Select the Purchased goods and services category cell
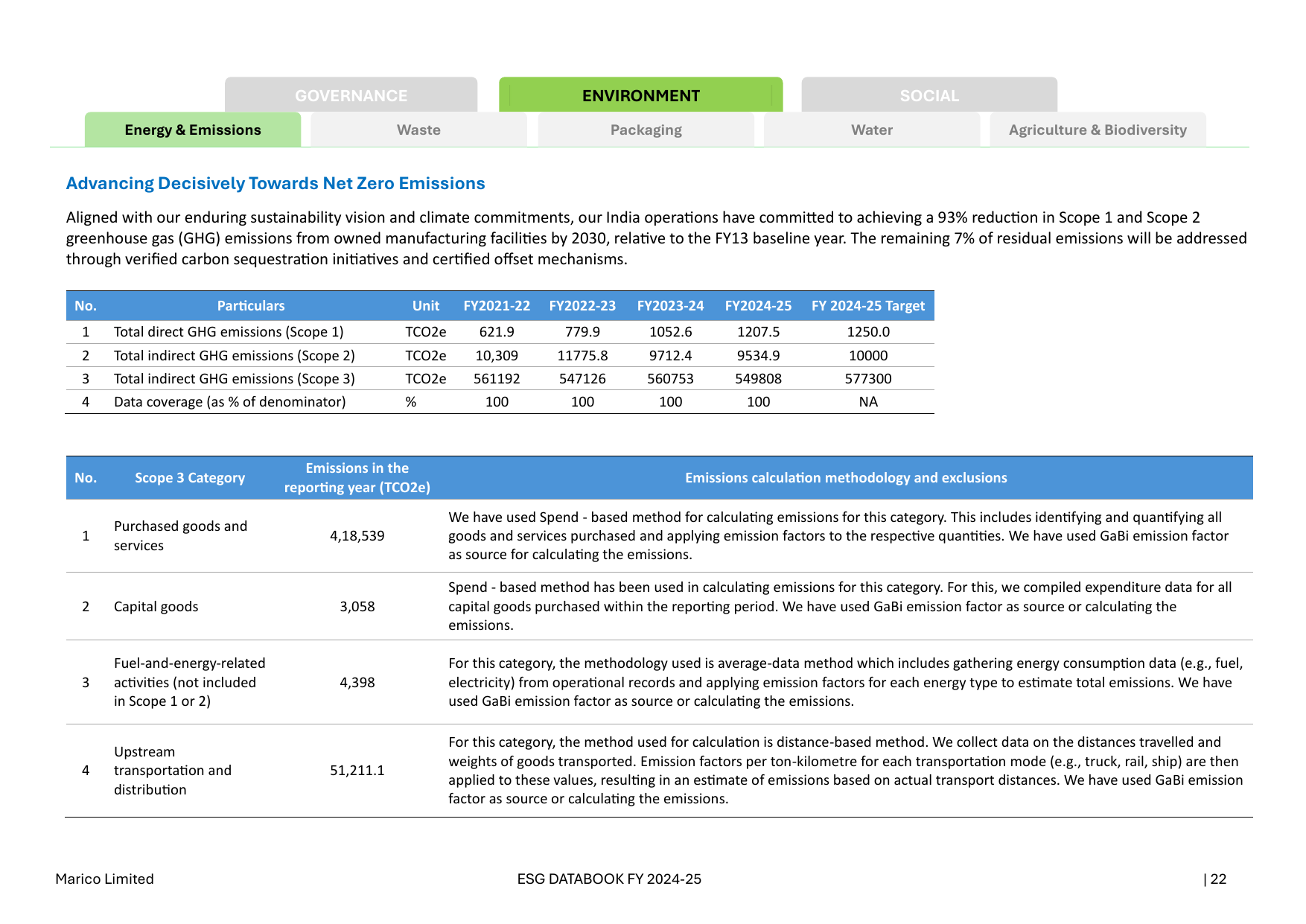The width and height of the screenshot is (1306, 924). [180, 536]
